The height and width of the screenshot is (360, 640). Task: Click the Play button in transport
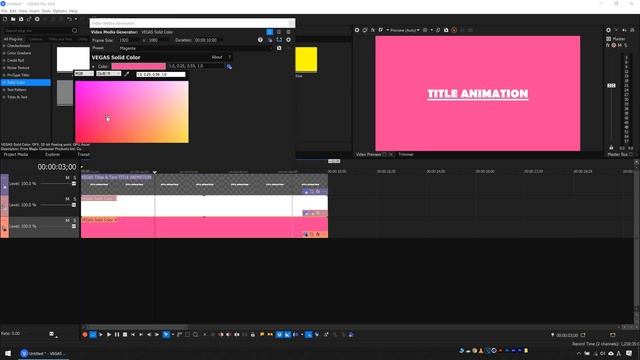109,335
